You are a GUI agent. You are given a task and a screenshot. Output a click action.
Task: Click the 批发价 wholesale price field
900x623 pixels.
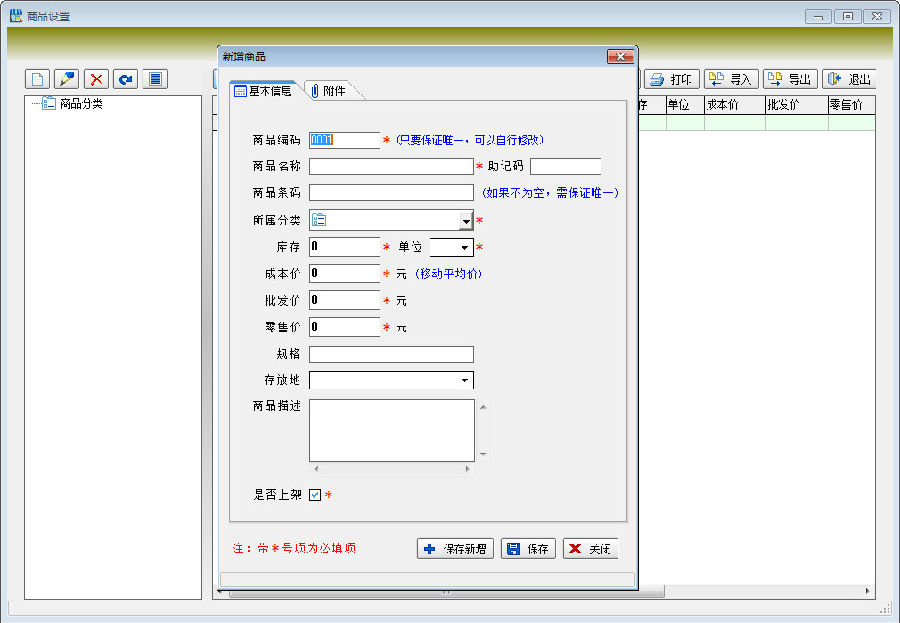(x=344, y=300)
